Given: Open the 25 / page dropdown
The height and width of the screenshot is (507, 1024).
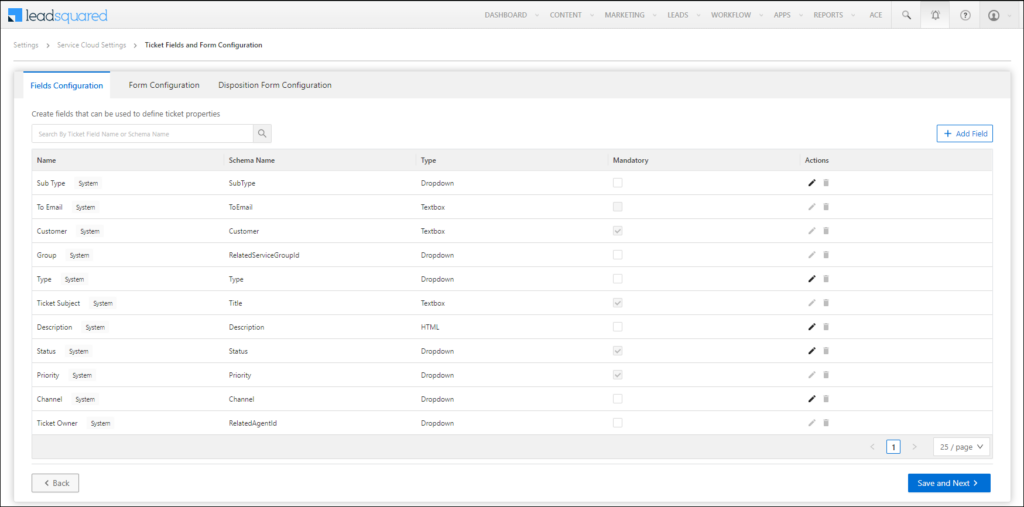Looking at the screenshot, I should pos(961,447).
